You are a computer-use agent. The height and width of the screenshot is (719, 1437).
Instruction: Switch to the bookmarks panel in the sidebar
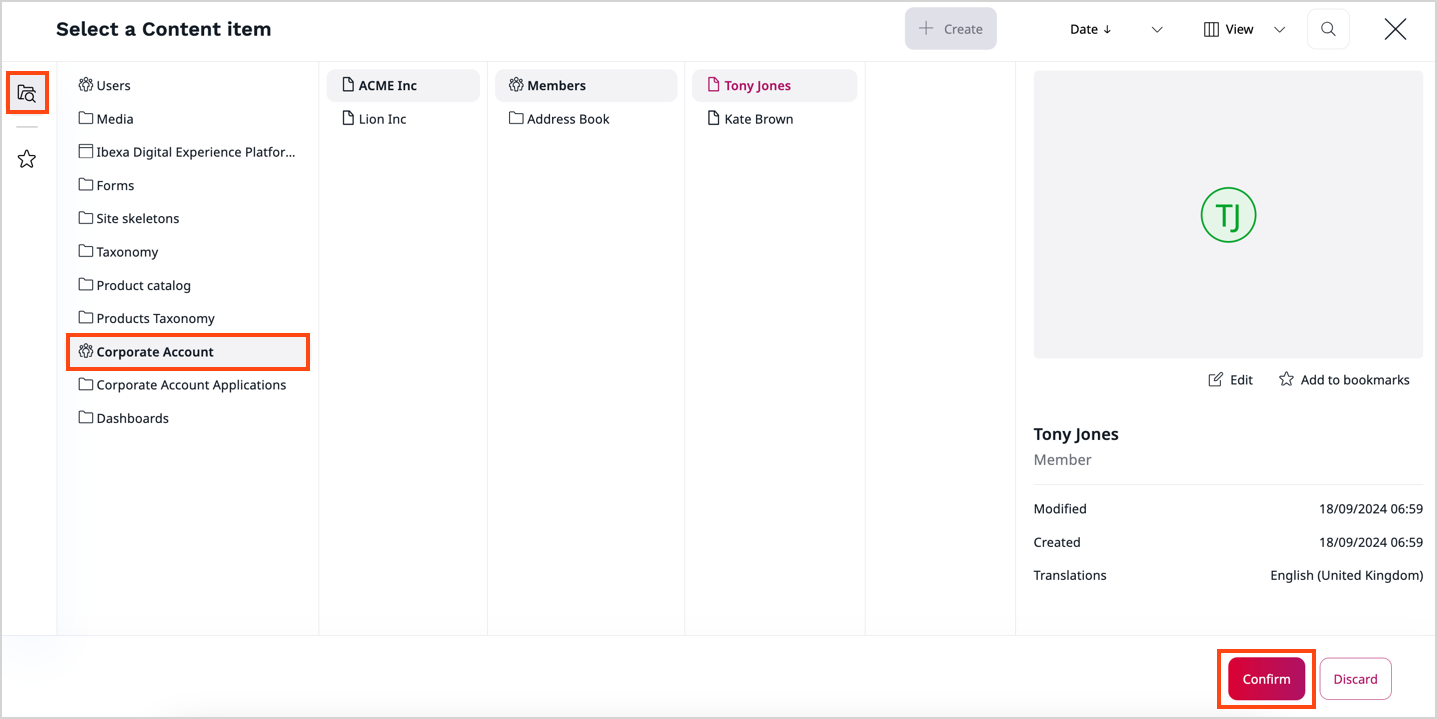tap(27, 158)
